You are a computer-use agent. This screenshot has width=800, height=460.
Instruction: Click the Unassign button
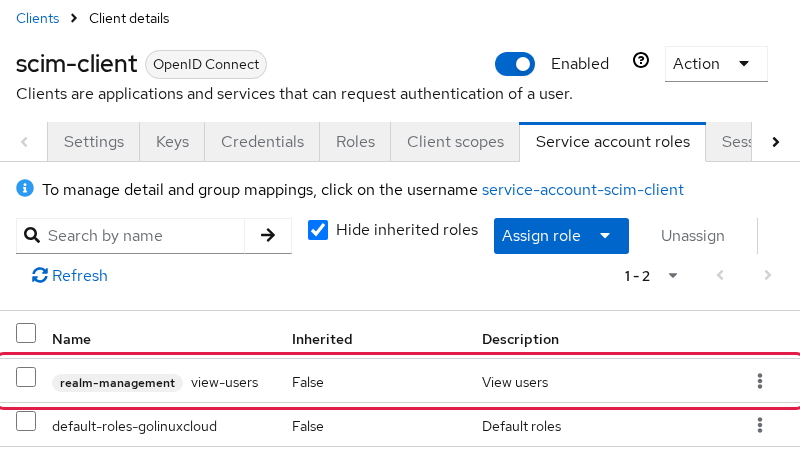point(692,236)
